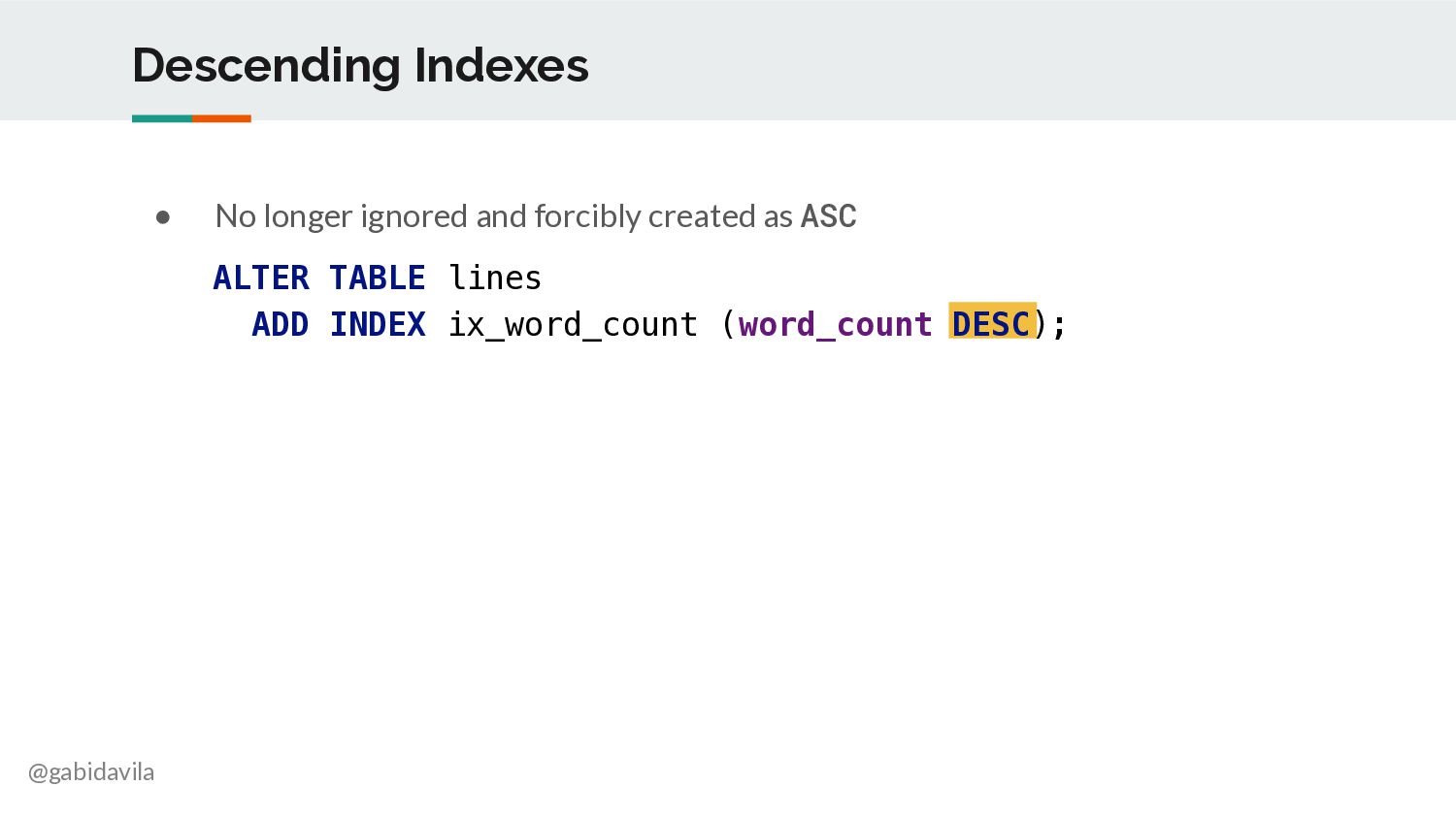Click the INDEX keyword in code

(378, 324)
